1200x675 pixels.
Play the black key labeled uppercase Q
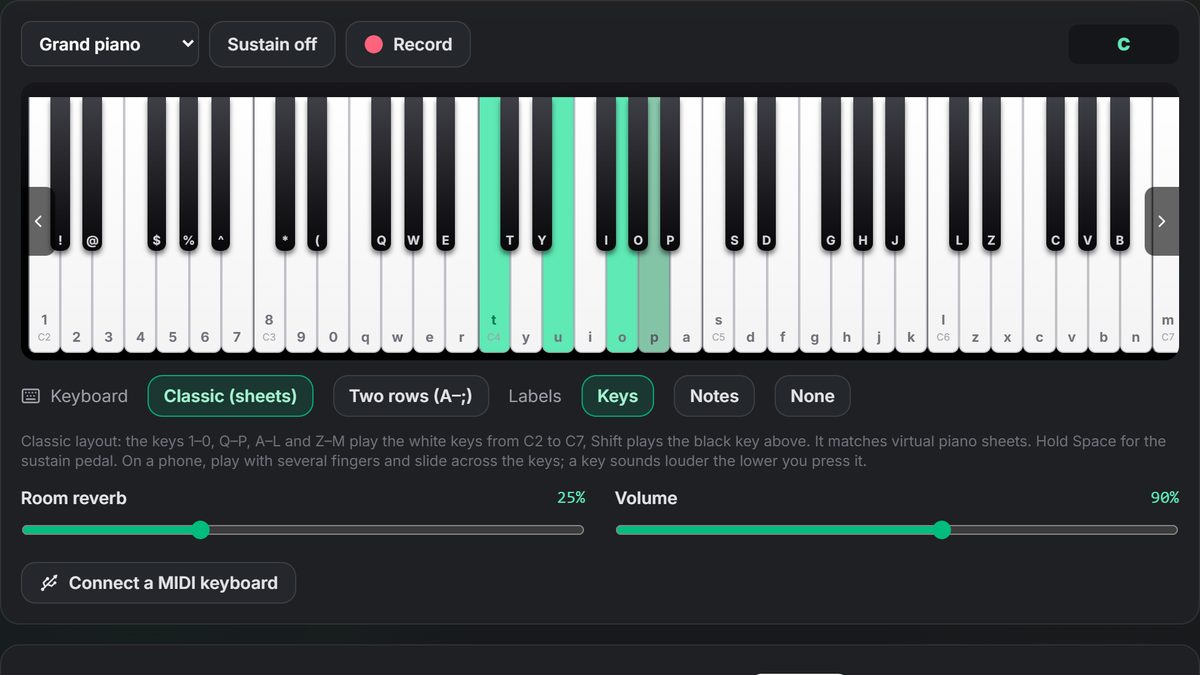[381, 175]
